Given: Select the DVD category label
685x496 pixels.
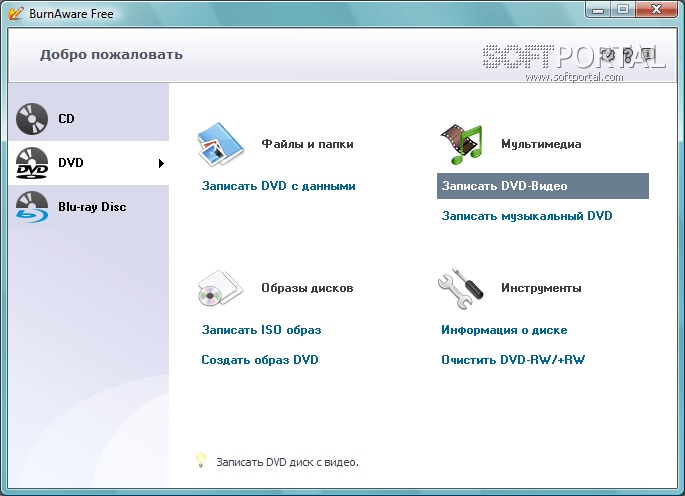Looking at the screenshot, I should coord(71,163).
